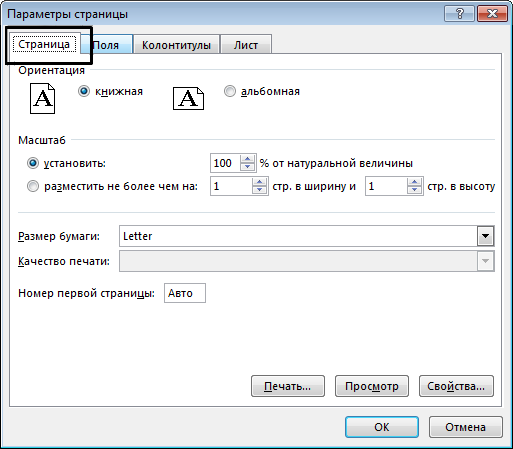
Task: Open the Колонтитулы tab
Action: click(176, 44)
